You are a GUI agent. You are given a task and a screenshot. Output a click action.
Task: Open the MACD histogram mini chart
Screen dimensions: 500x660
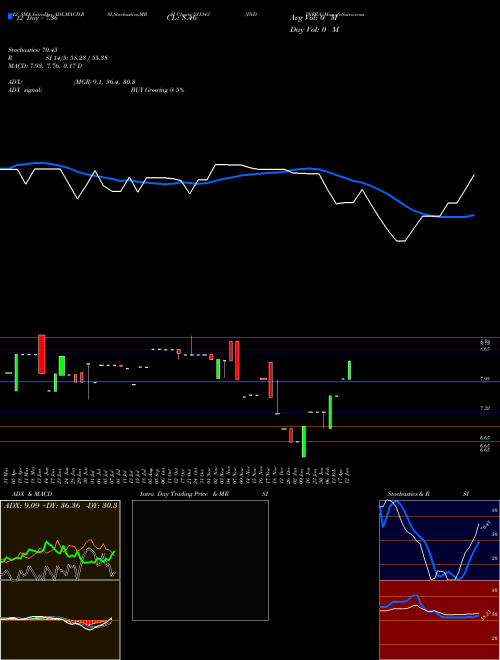(60, 620)
